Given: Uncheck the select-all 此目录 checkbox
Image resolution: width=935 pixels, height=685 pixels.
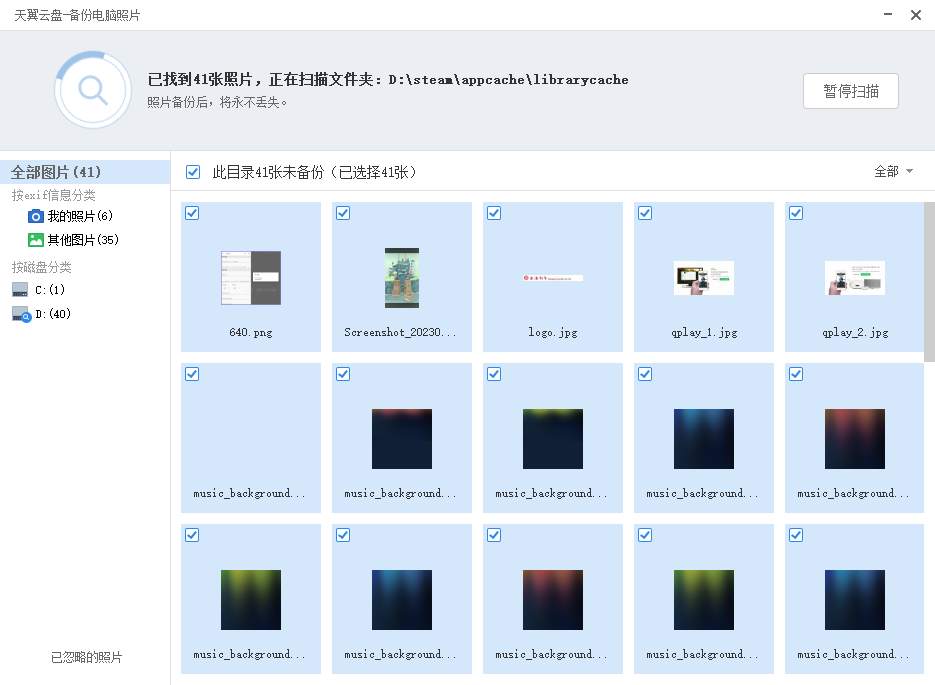Looking at the screenshot, I should [193, 172].
